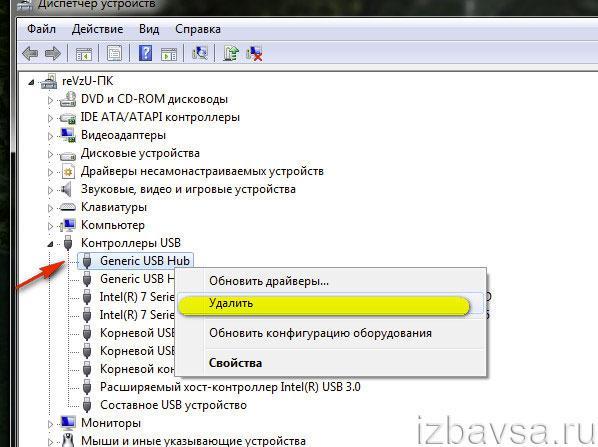Expand the Видеоадаптеры category
This screenshot has height=447, width=598.
tap(50, 136)
